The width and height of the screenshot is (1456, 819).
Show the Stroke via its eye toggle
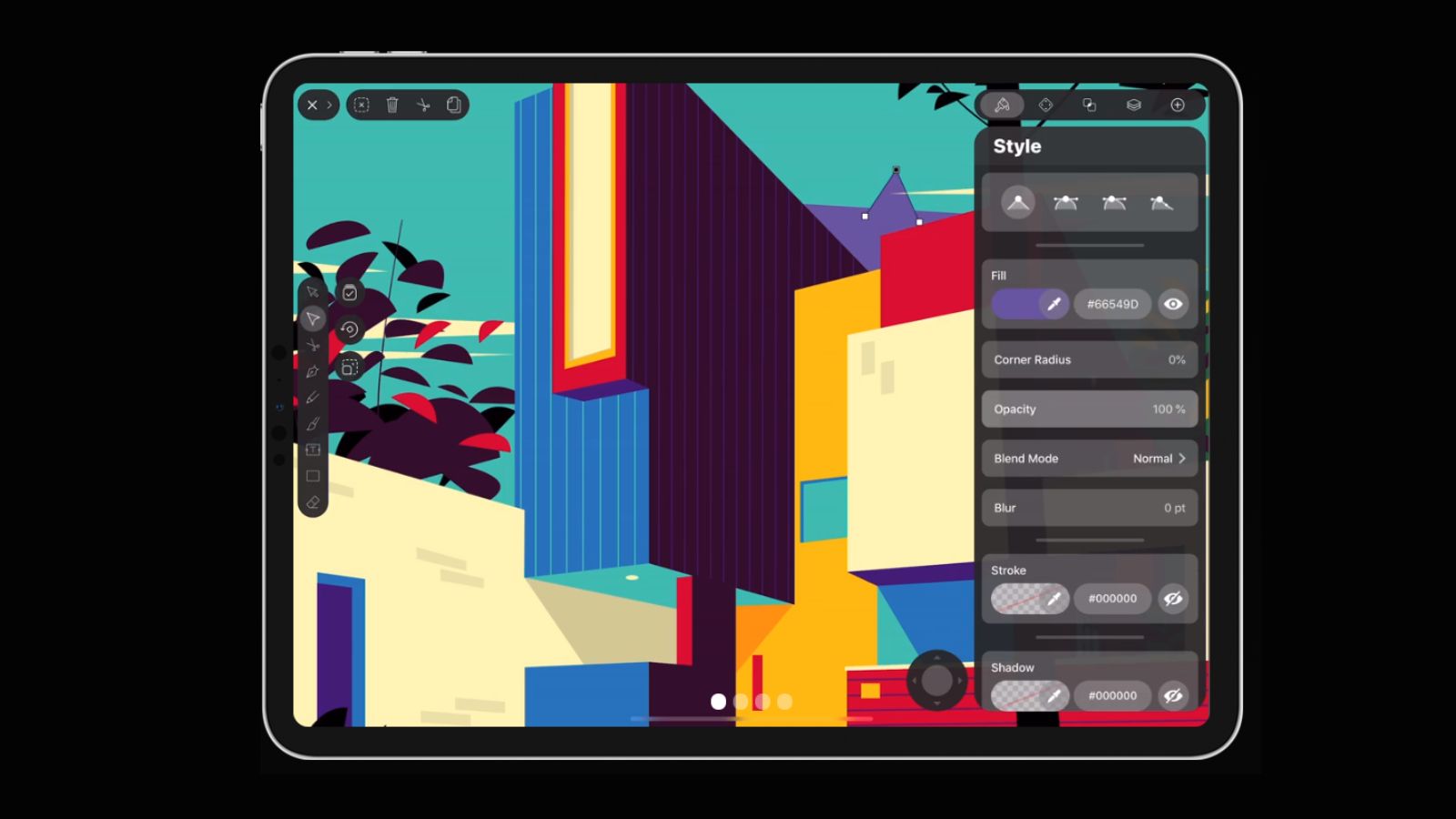(1174, 599)
